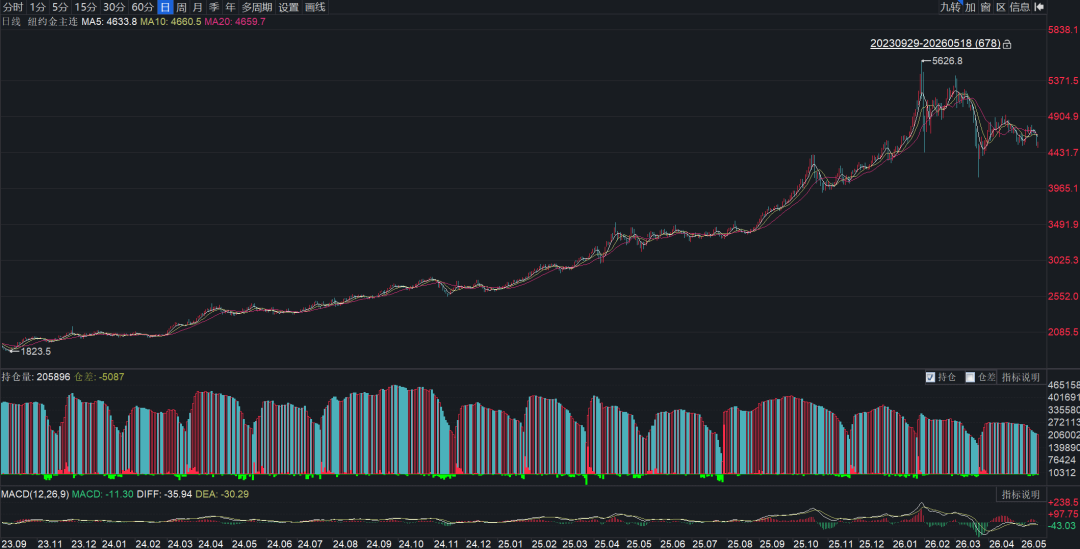The width and height of the screenshot is (1080, 549).
Task: Uncheck the 持仓 checkbox
Action: [931, 377]
